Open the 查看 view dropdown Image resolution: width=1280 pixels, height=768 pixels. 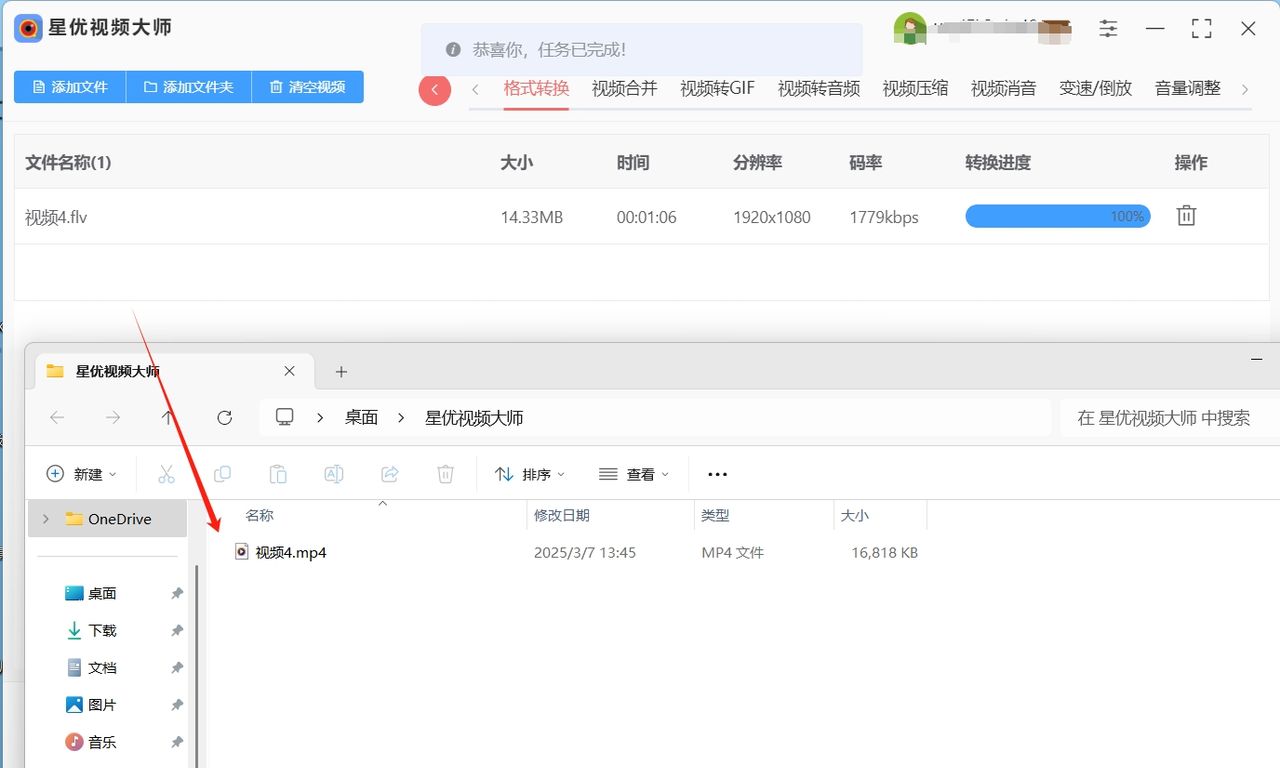633,474
